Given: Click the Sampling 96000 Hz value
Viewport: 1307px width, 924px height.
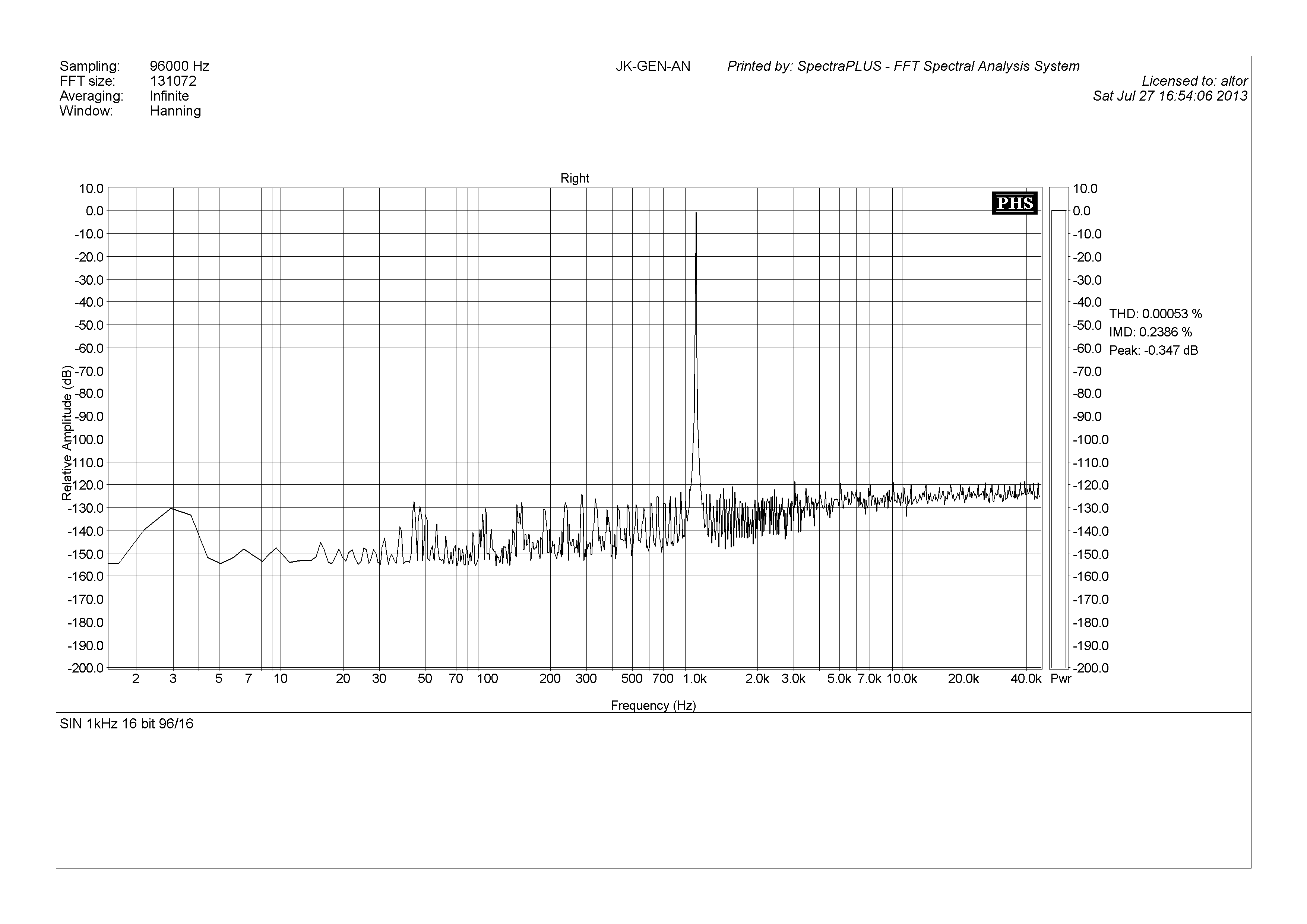Looking at the screenshot, I should coord(179,66).
